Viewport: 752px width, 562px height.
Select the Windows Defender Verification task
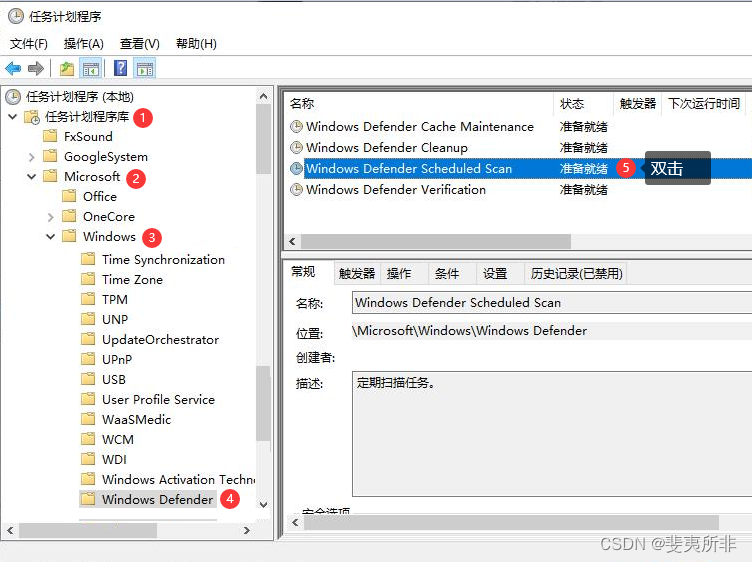tap(396, 189)
